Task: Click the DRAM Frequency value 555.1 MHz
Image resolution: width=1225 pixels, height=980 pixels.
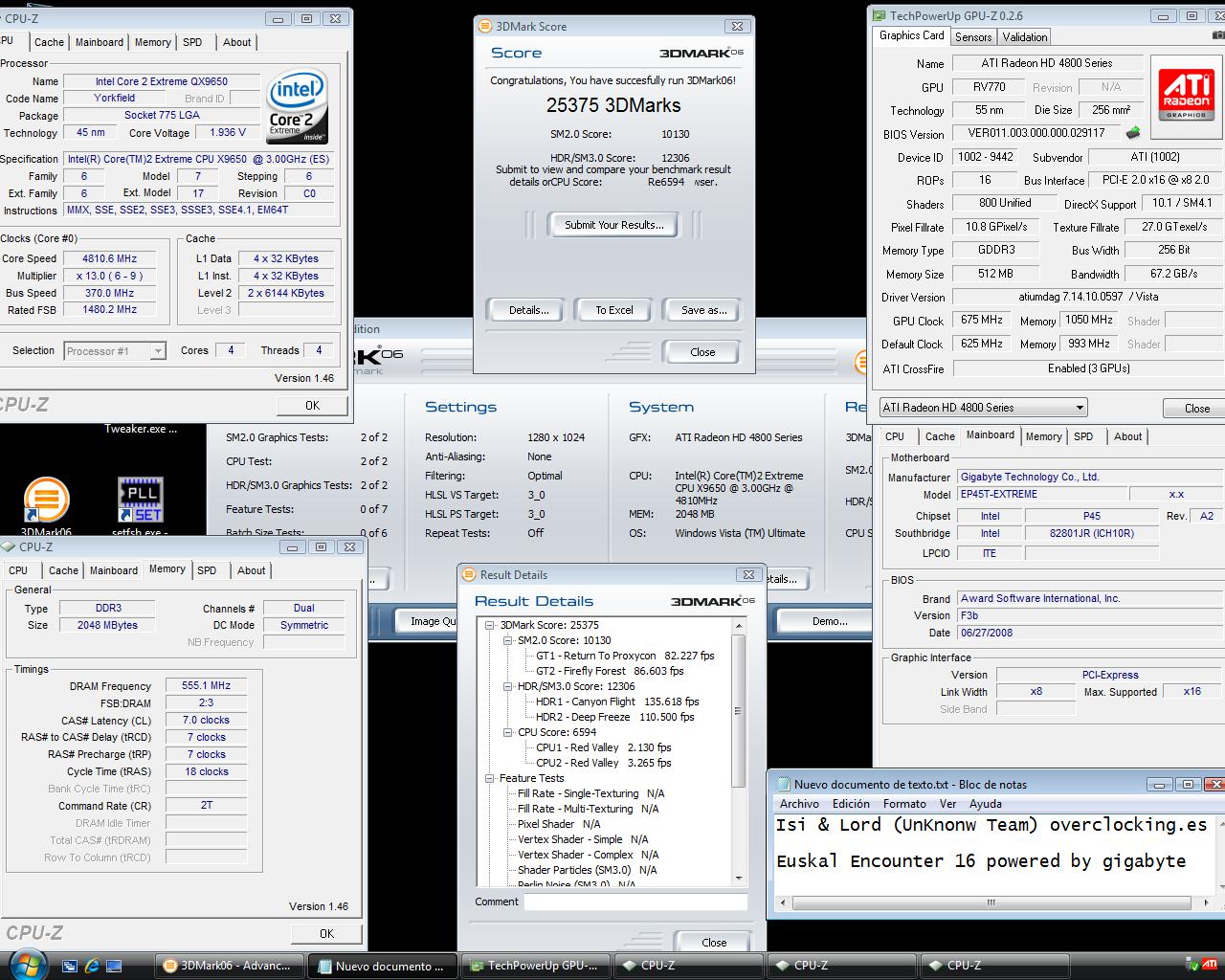Action: tap(207, 686)
